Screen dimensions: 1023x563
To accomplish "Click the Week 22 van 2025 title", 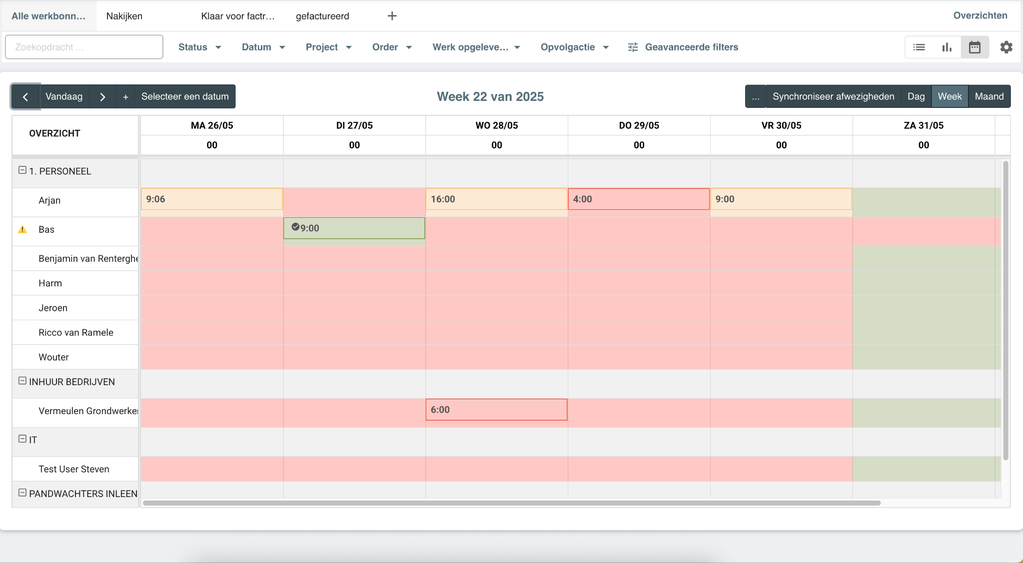I will coord(490,97).
